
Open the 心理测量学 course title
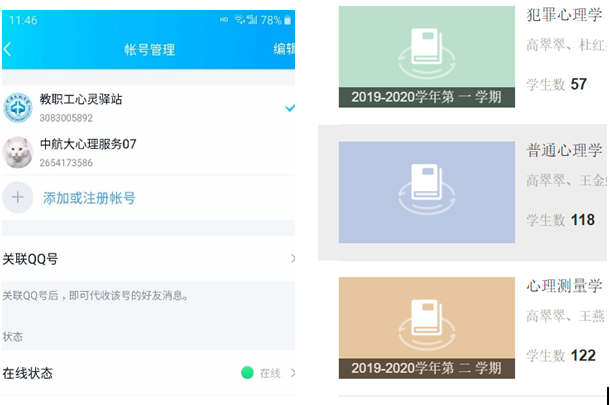[564, 287]
